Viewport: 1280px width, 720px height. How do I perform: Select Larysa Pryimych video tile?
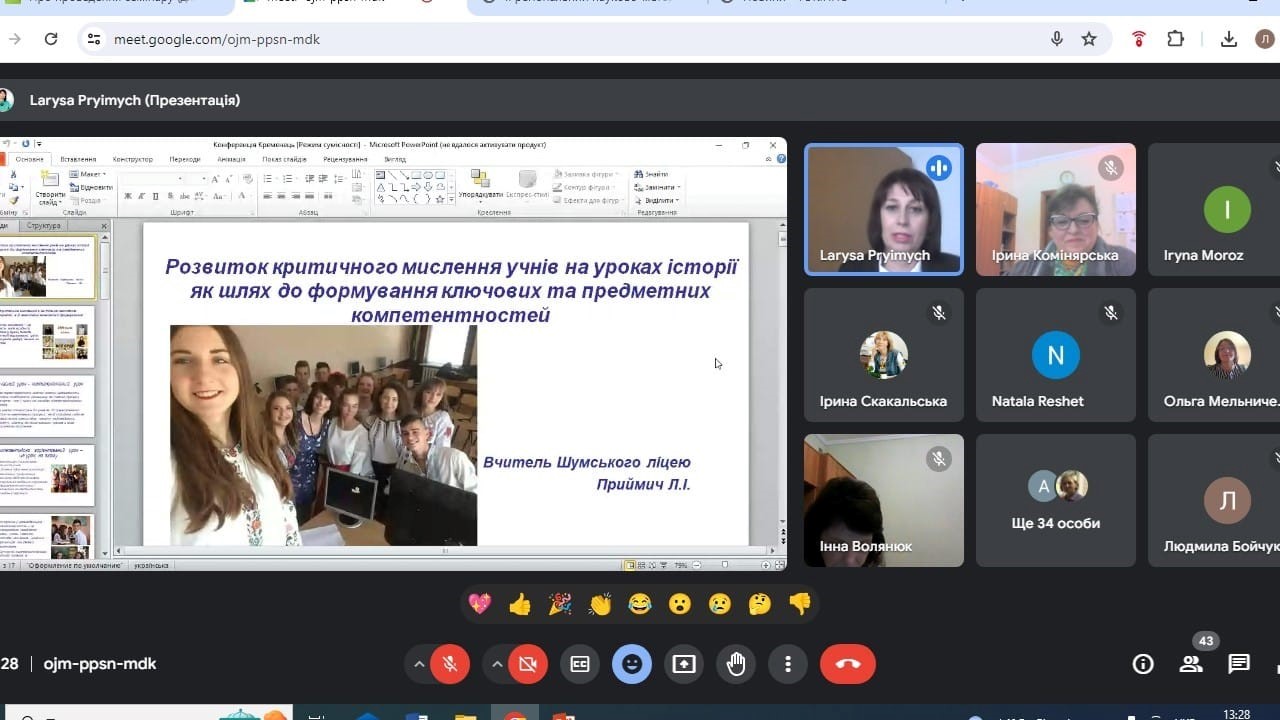pos(883,209)
